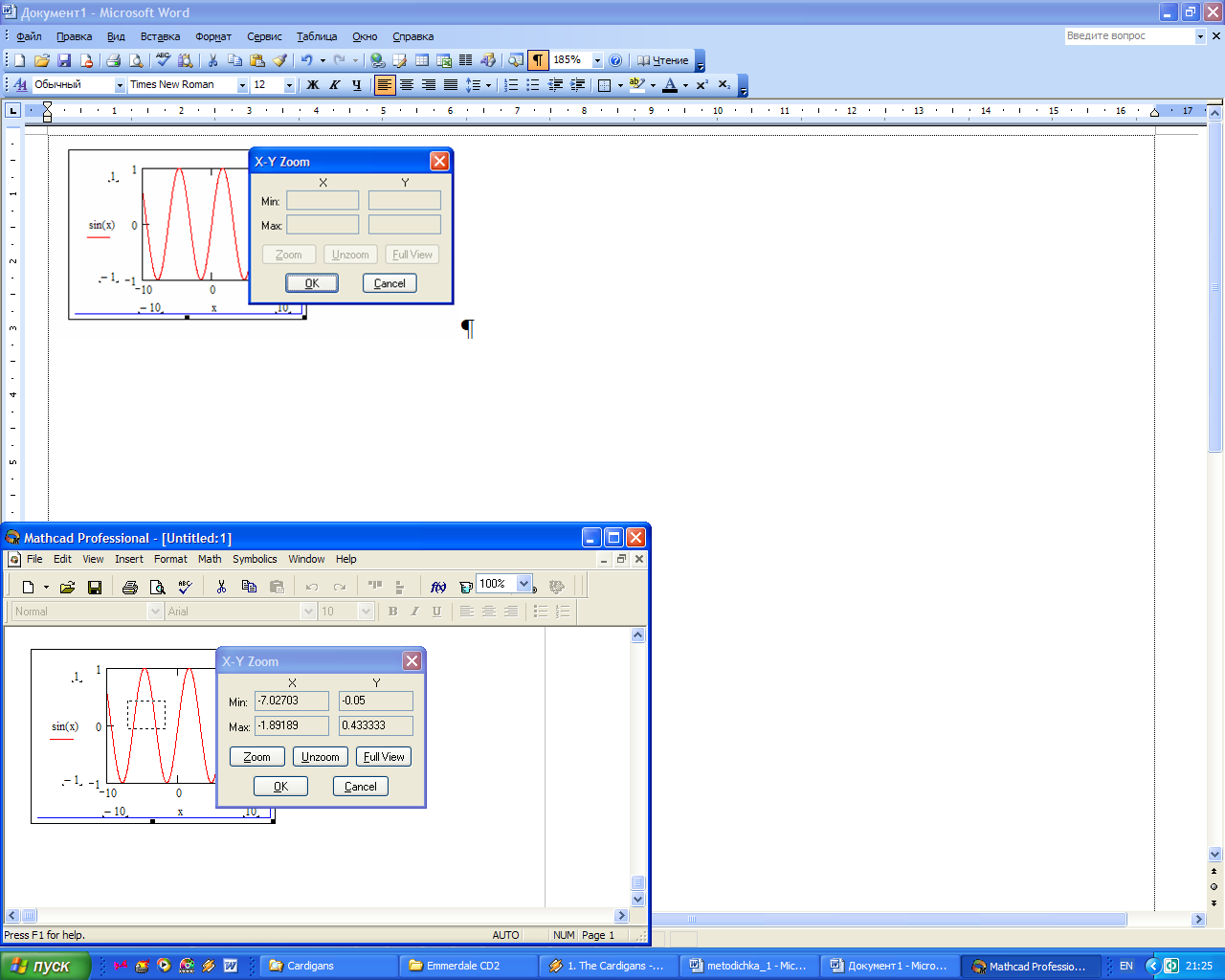Viewport: 1225px width, 980px height.
Task: Open the Вставка menu in Word
Action: (160, 36)
